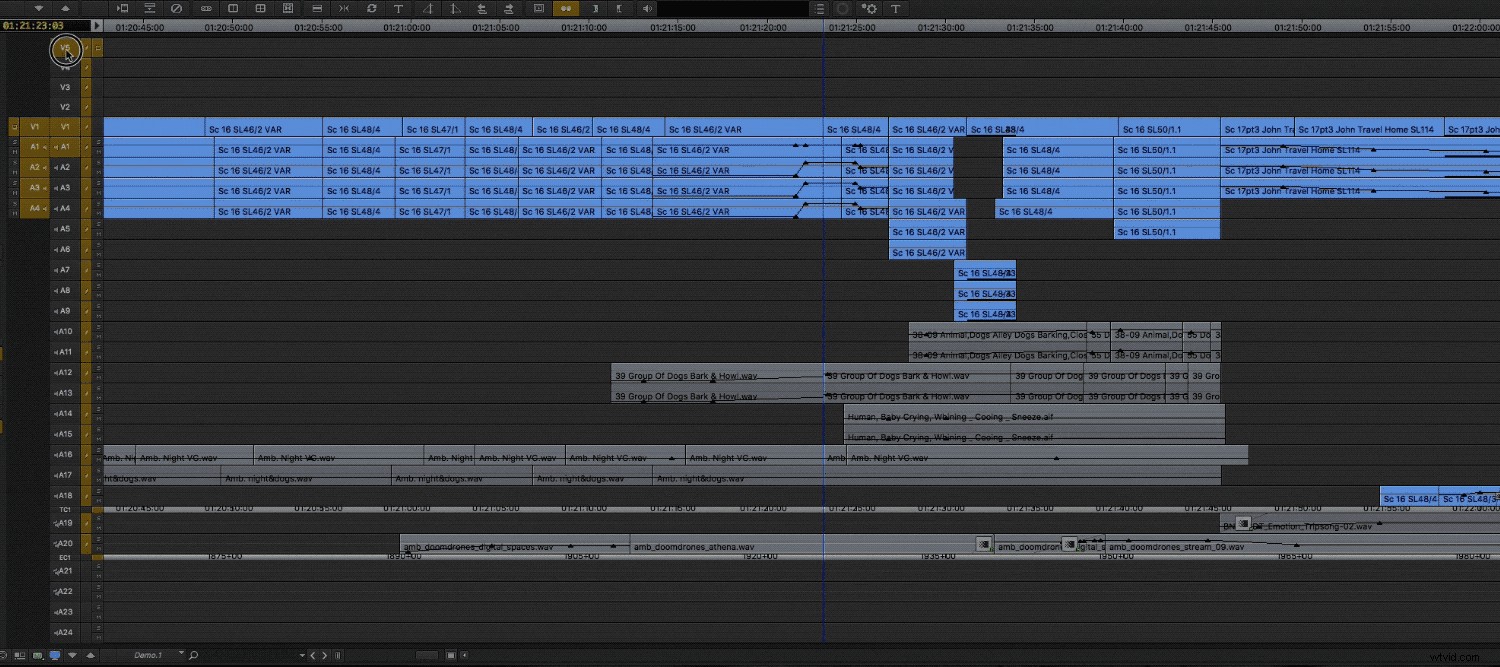Click the magnifying glass search icon at bottom
The height and width of the screenshot is (667, 1500).
point(193,655)
